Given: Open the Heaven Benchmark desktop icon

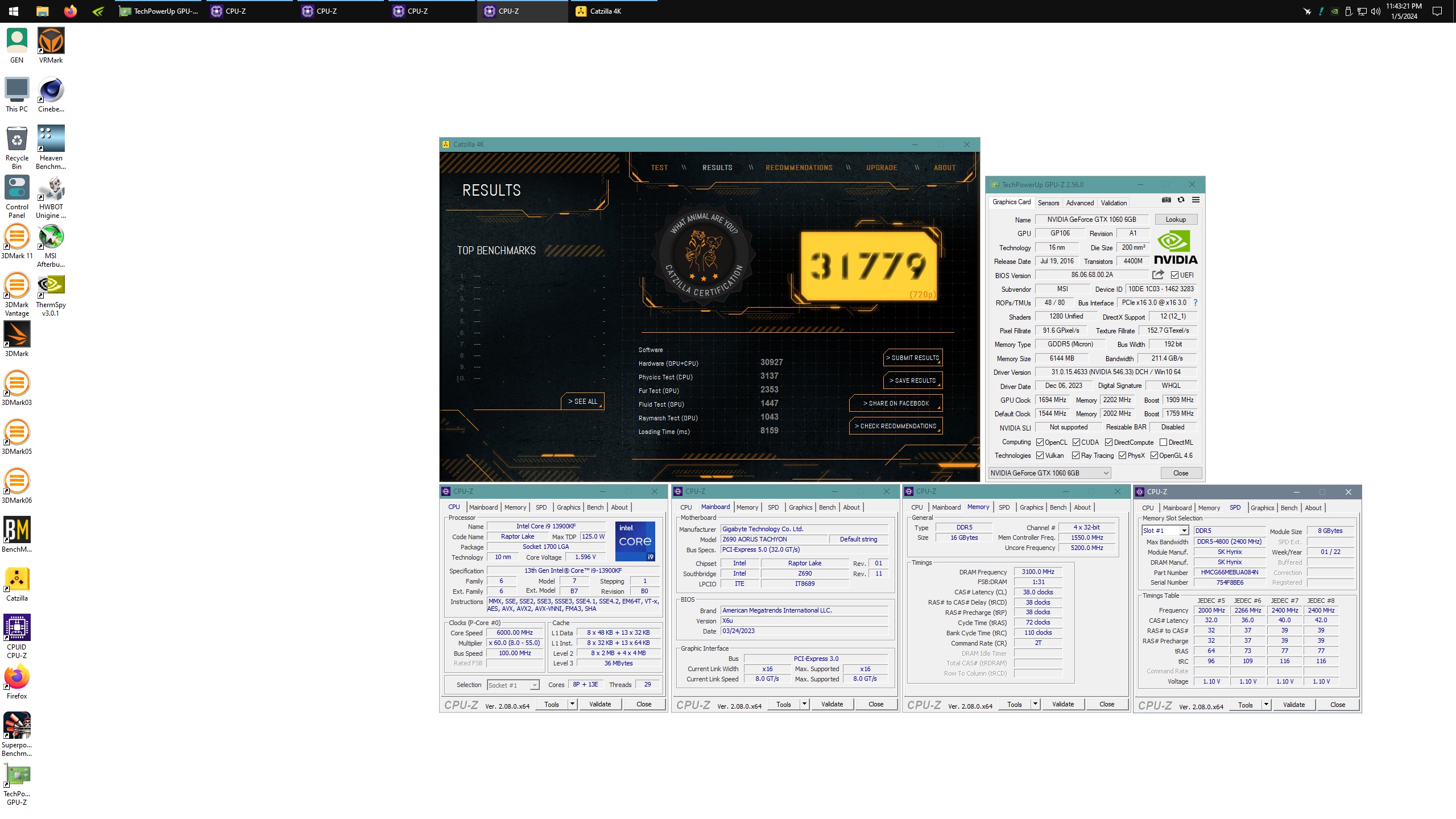Looking at the screenshot, I should pos(51,147).
